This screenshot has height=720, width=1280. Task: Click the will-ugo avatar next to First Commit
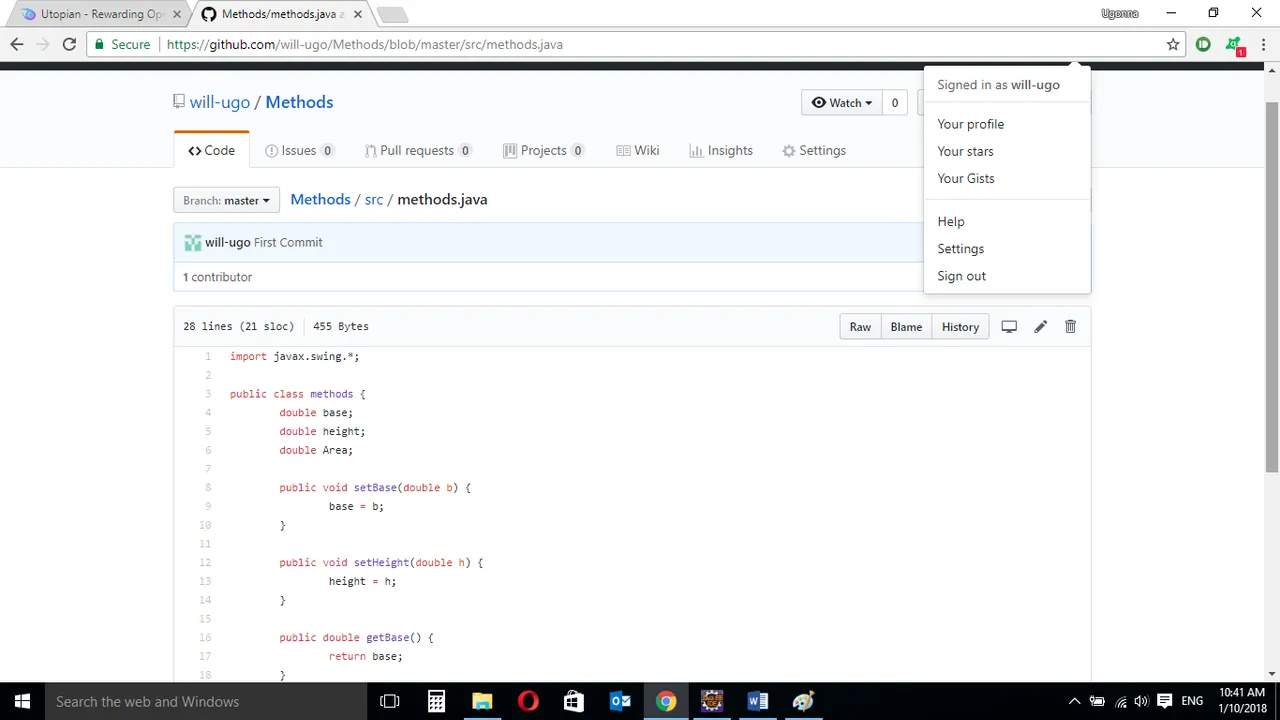[x=192, y=242]
